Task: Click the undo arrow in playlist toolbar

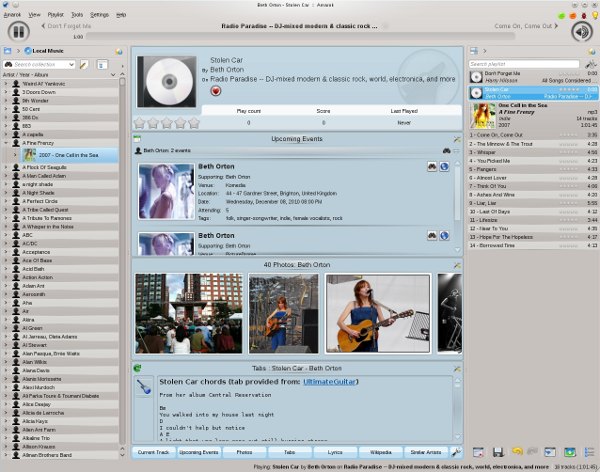Action: [x=517, y=453]
